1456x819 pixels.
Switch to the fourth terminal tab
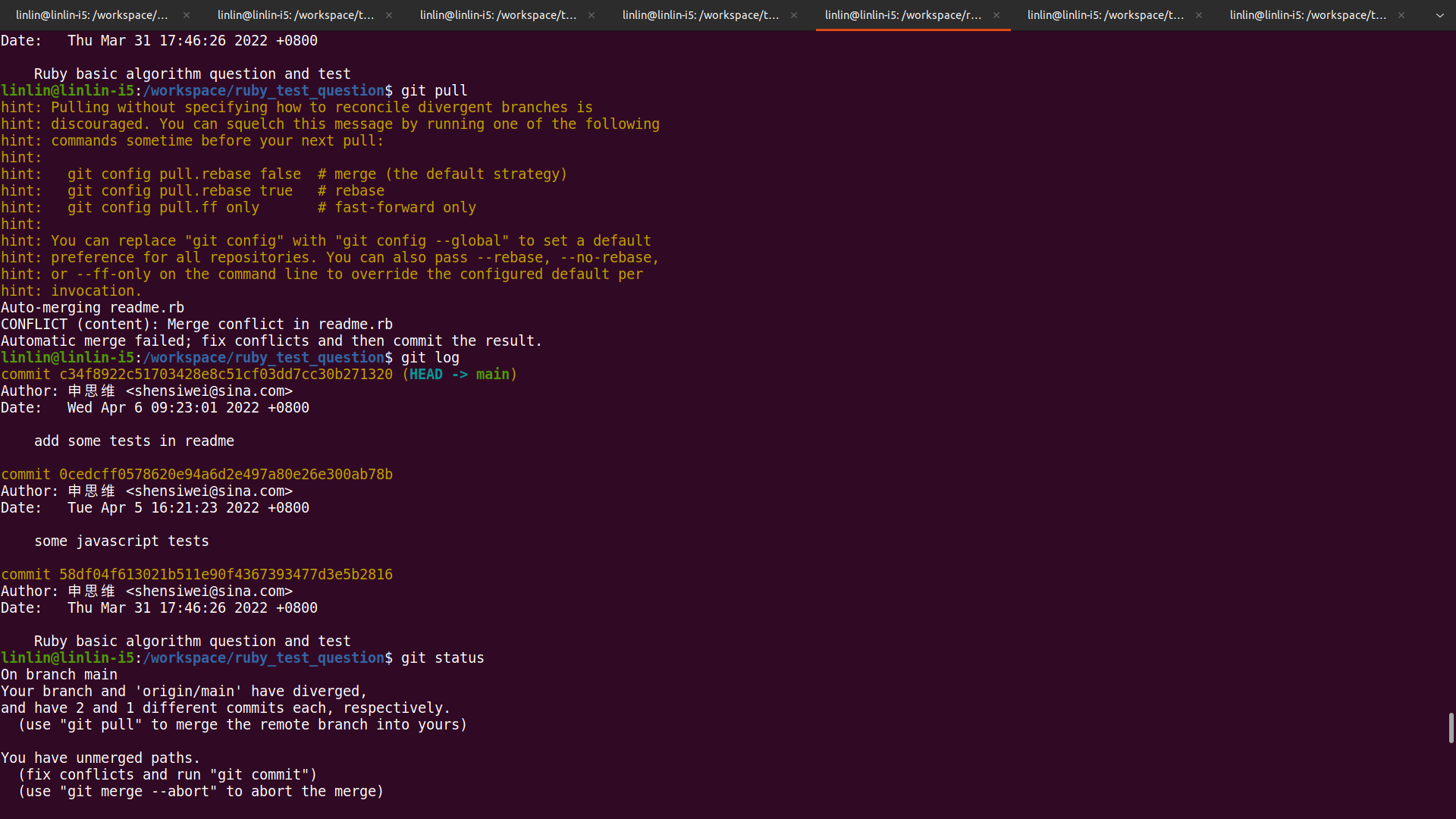point(701,15)
